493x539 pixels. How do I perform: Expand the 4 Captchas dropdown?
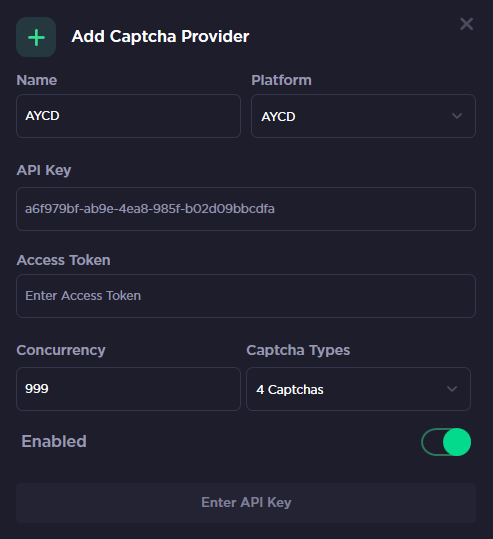[358, 389]
